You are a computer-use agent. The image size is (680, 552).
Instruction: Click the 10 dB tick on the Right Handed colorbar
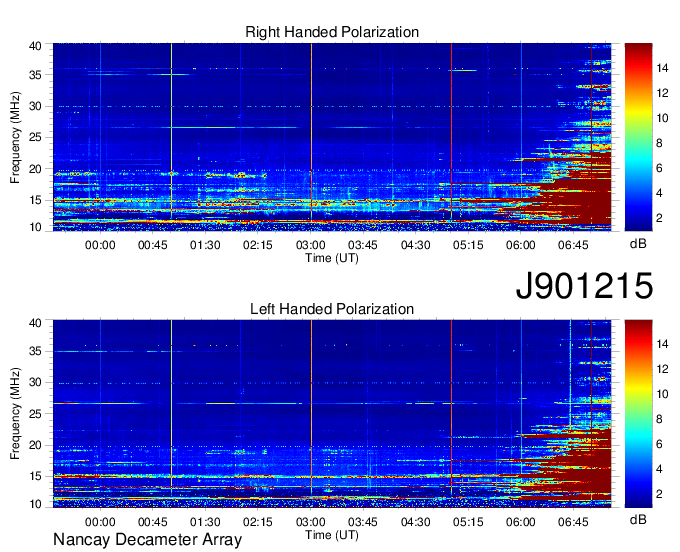coord(662,118)
